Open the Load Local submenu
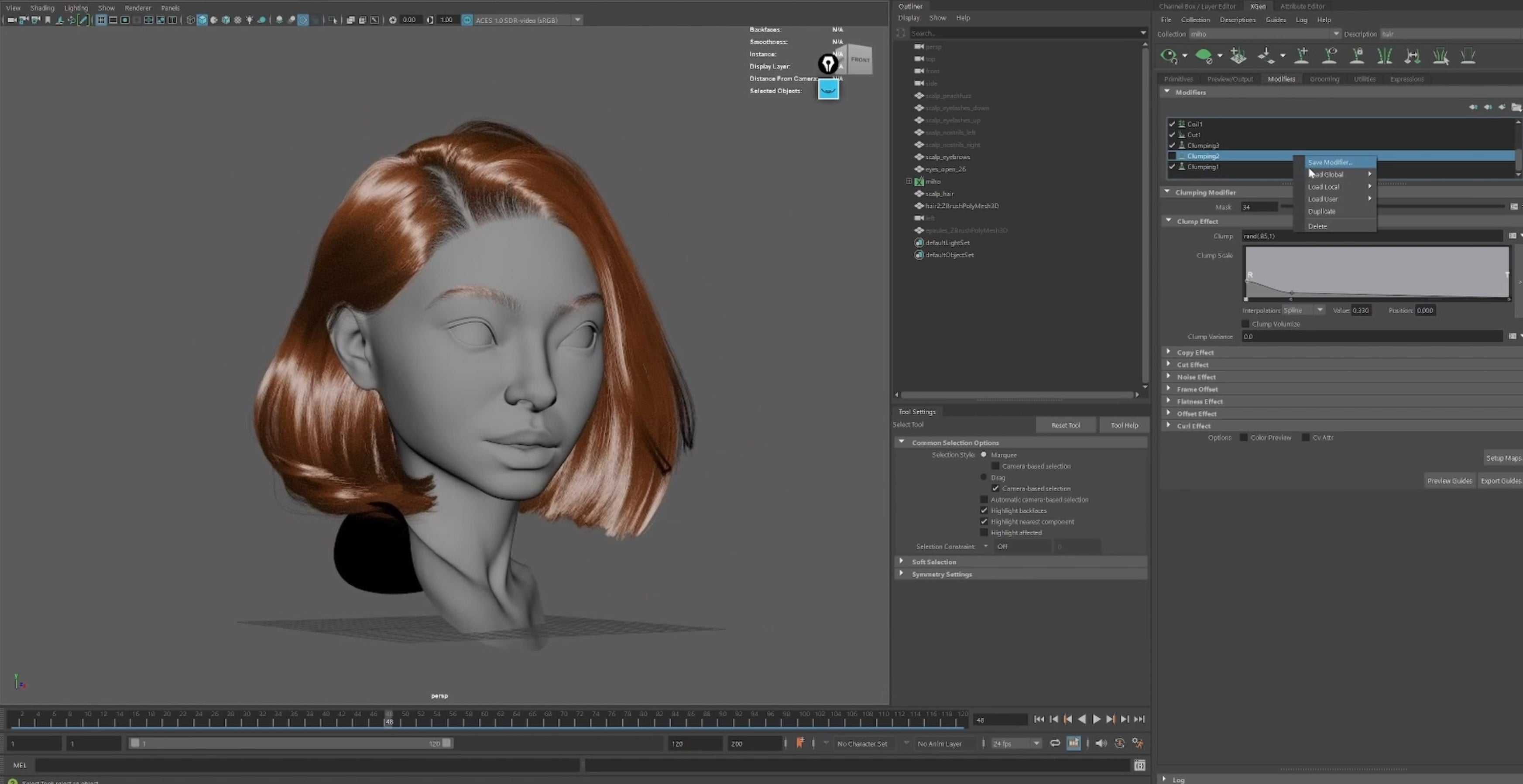Viewport: 1523px width, 784px height. 1340,187
